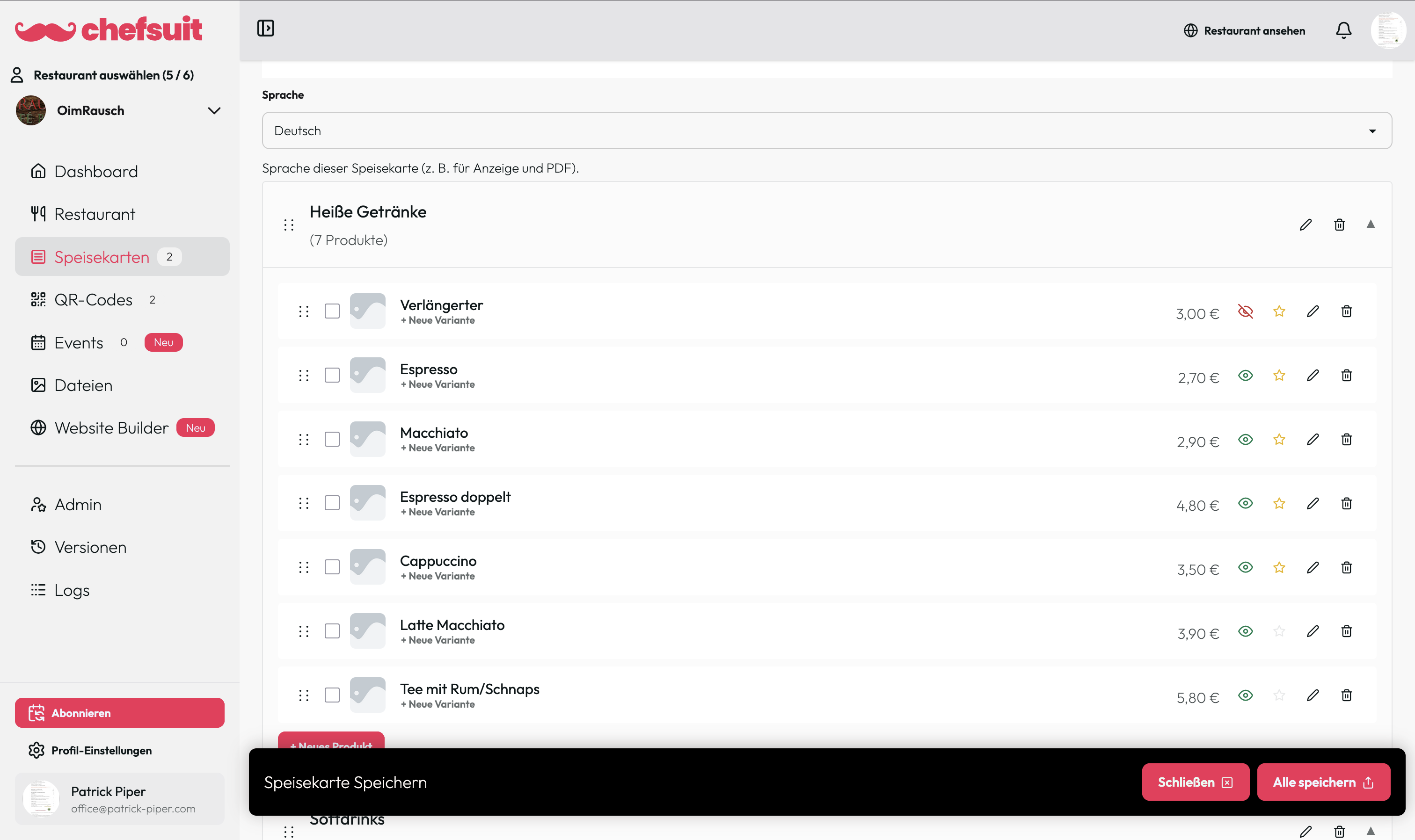Hide the Espresso product
This screenshot has width=1415, height=840.
coord(1245,375)
